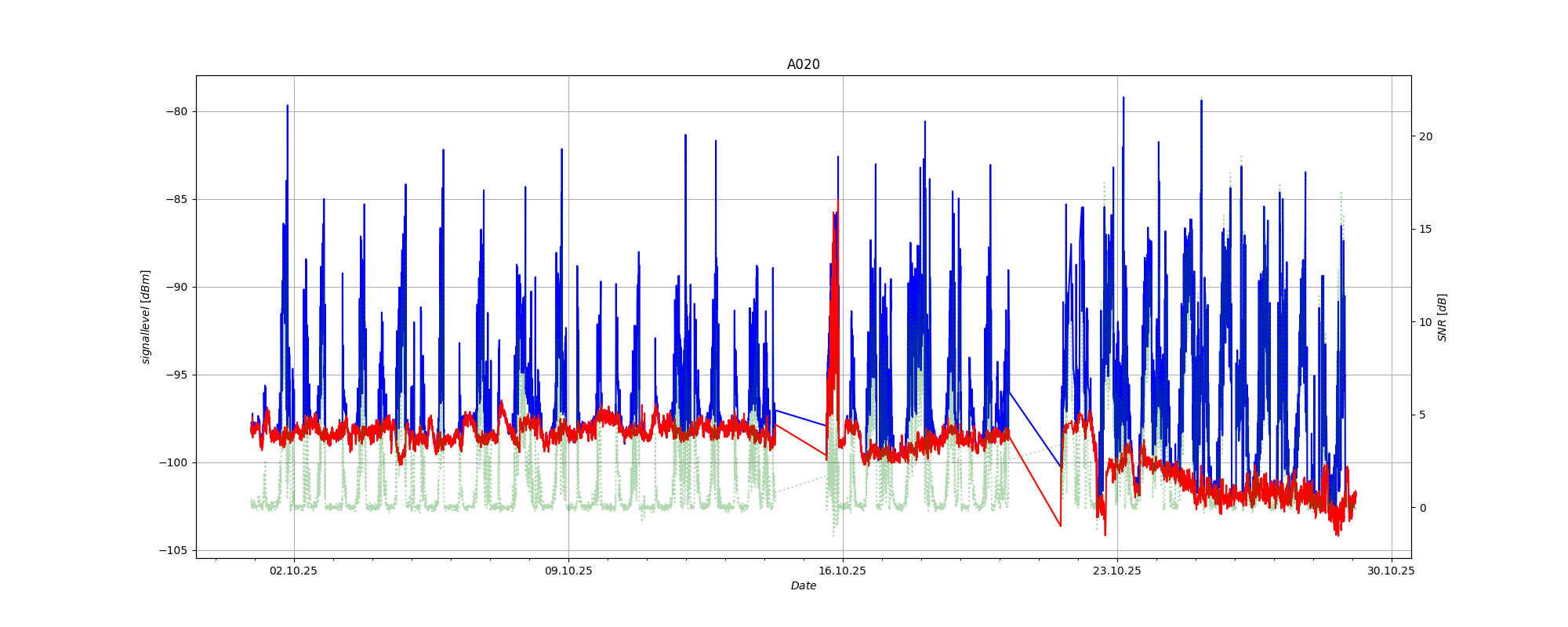Click the chart title A020
Image resolution: width=1568 pixels, height=627 pixels.
(x=803, y=65)
